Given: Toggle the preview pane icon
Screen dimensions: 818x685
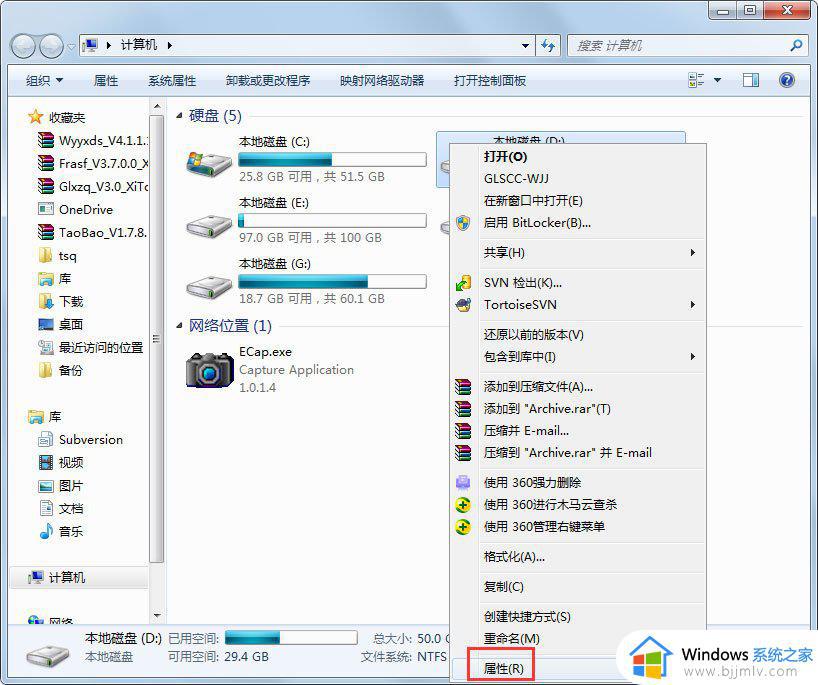Looking at the screenshot, I should [x=751, y=80].
